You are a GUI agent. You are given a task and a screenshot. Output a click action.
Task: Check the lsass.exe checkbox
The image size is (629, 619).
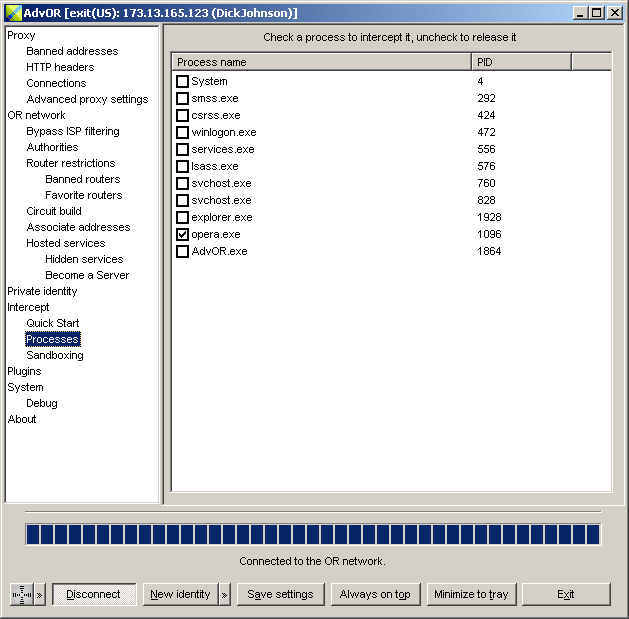pos(183,166)
